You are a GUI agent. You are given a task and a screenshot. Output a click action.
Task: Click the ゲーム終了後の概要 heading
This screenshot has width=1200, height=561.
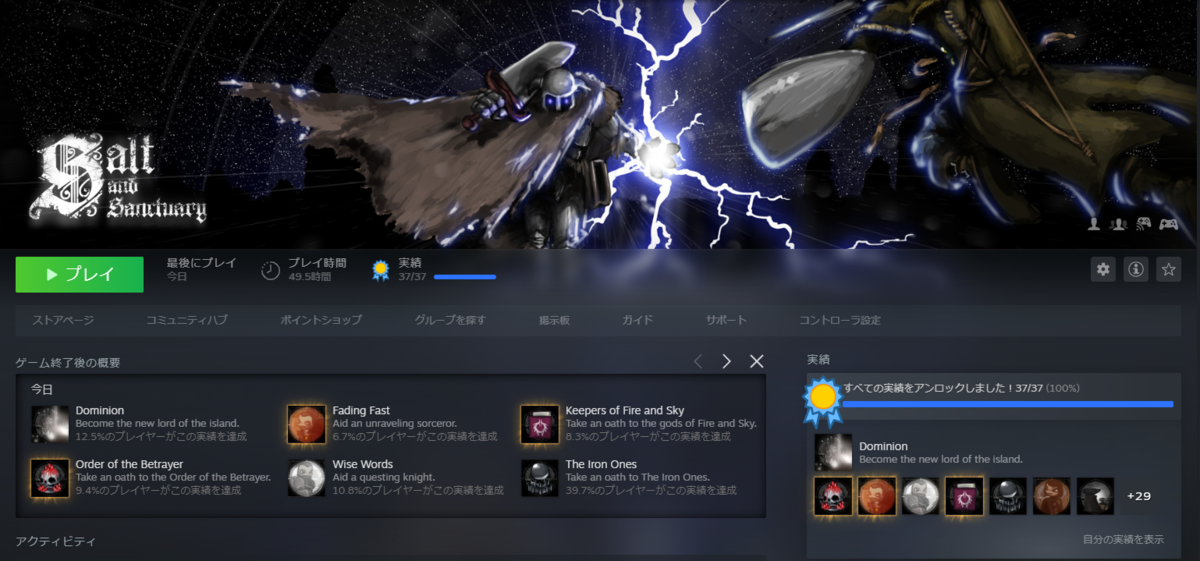68,362
